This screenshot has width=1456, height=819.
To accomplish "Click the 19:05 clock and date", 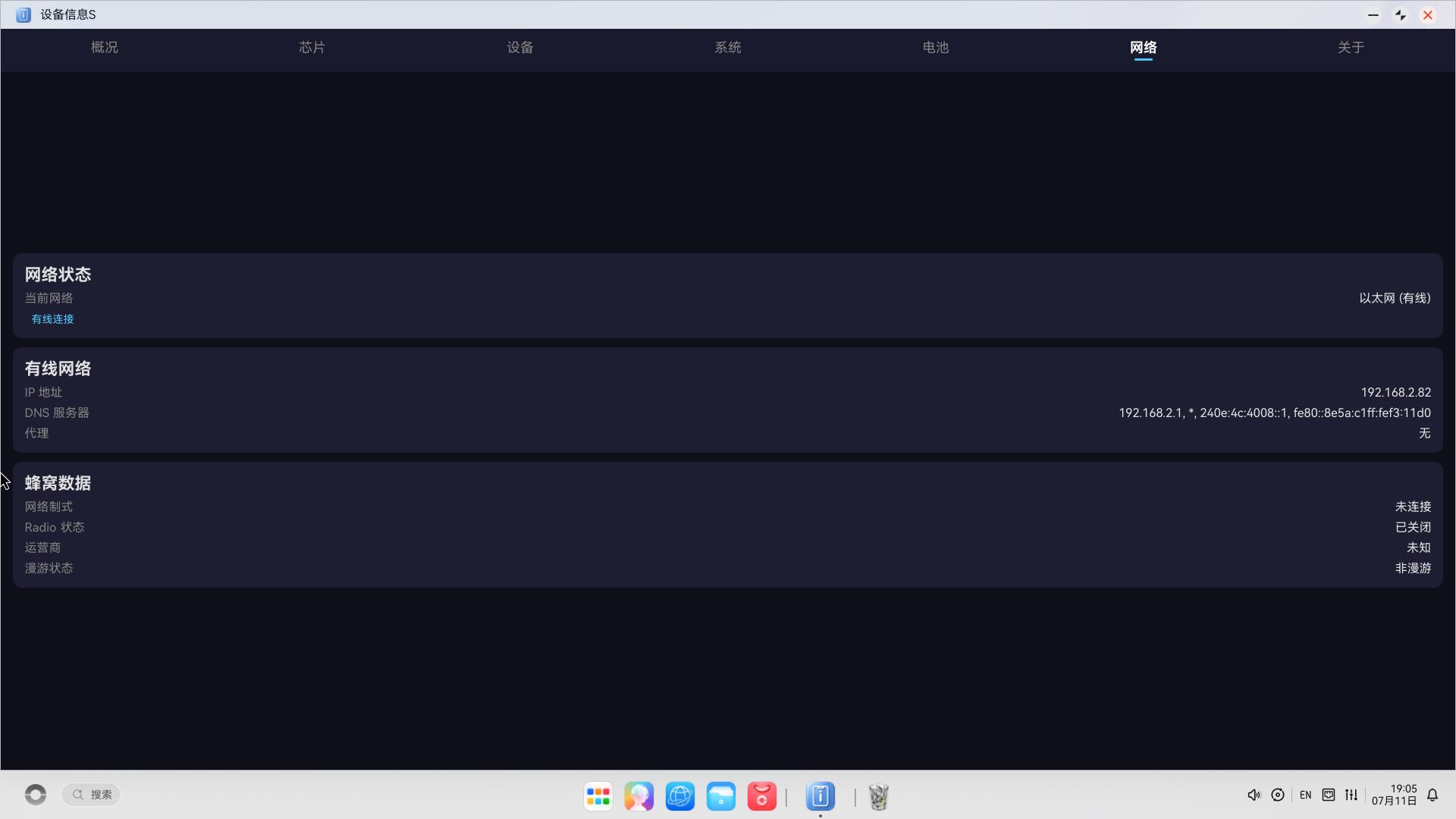I will pos(1394,795).
